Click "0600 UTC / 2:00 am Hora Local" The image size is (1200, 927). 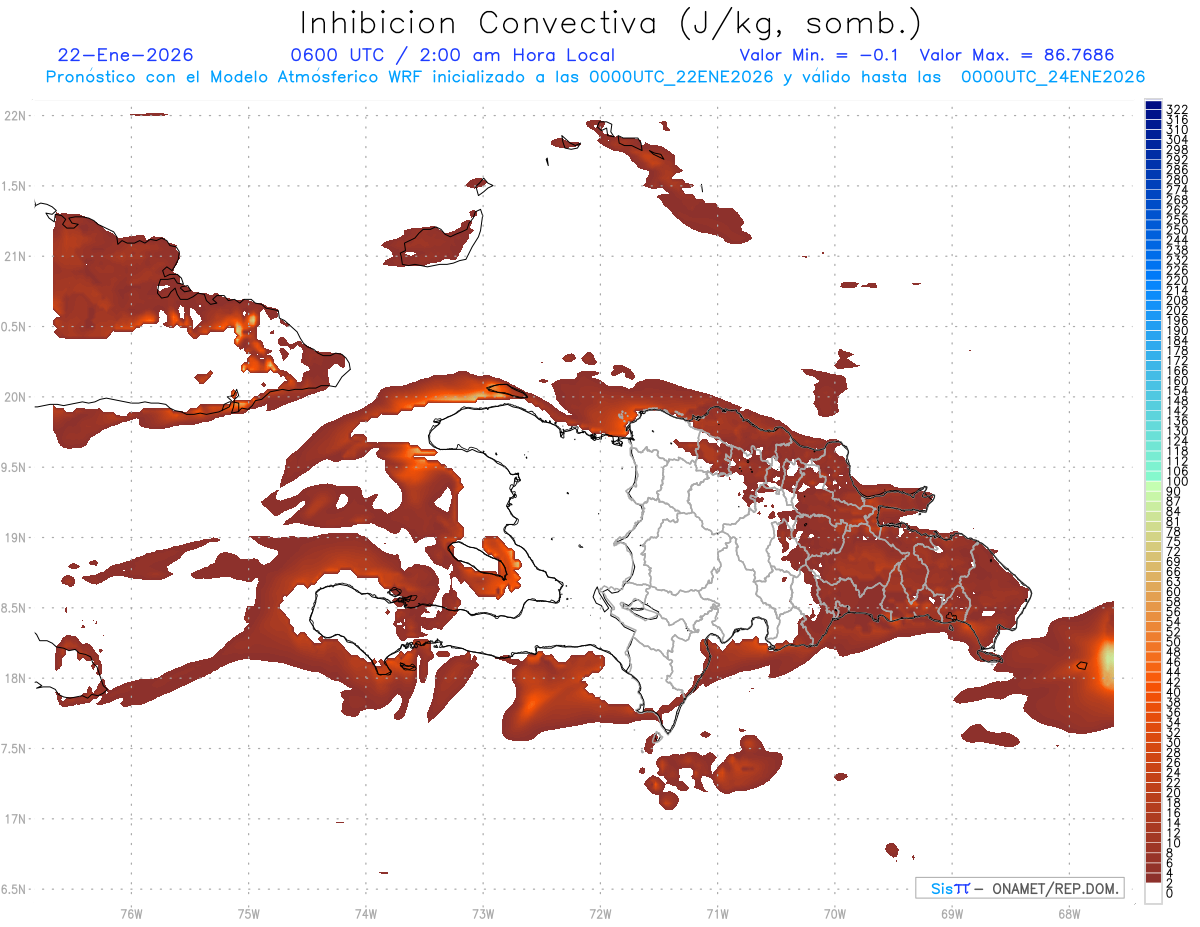click(x=453, y=56)
